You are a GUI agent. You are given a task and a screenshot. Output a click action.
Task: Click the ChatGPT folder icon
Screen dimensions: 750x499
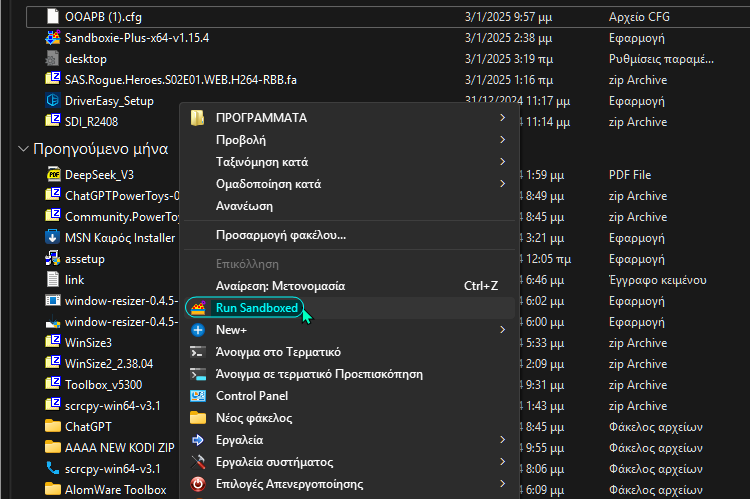(x=53, y=426)
